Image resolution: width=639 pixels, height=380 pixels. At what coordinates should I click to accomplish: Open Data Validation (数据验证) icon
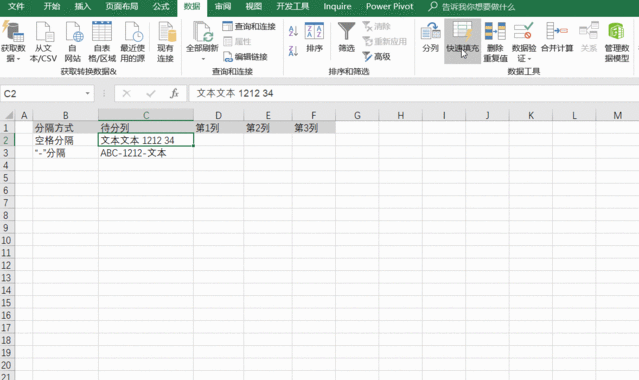524,31
